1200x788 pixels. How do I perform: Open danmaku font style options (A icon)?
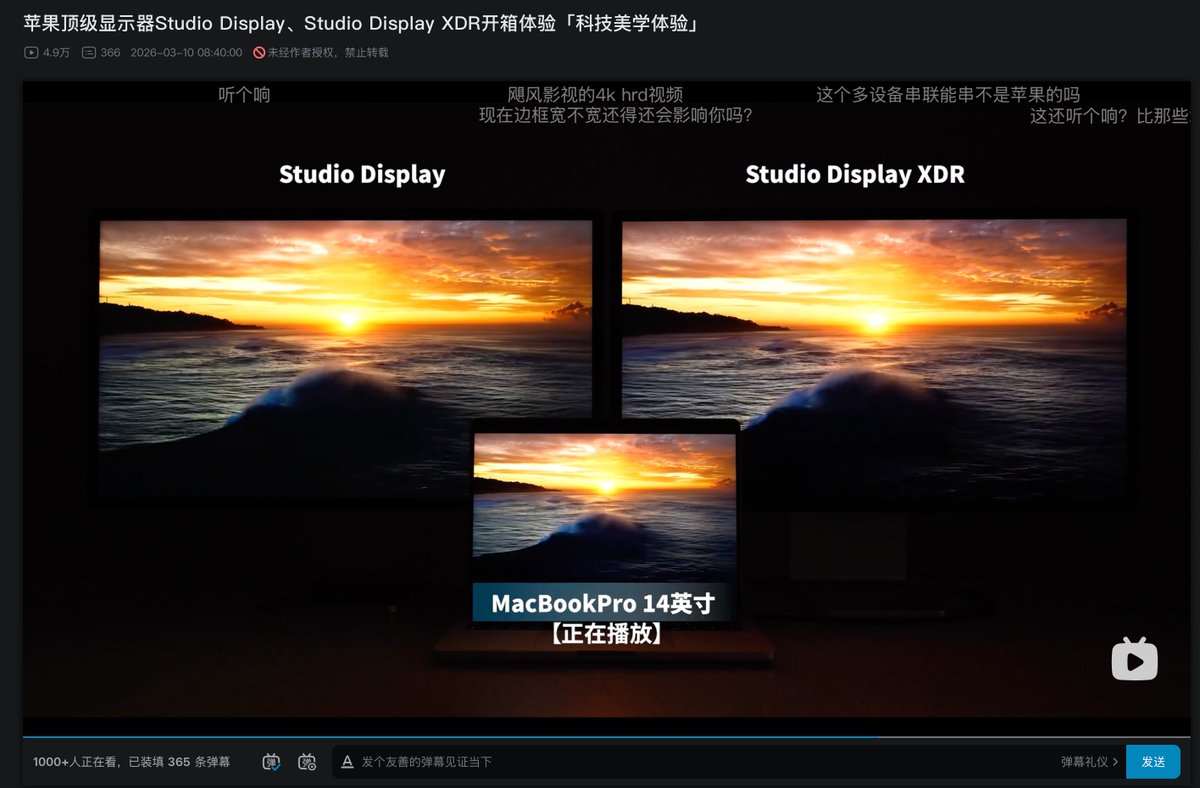coord(347,762)
